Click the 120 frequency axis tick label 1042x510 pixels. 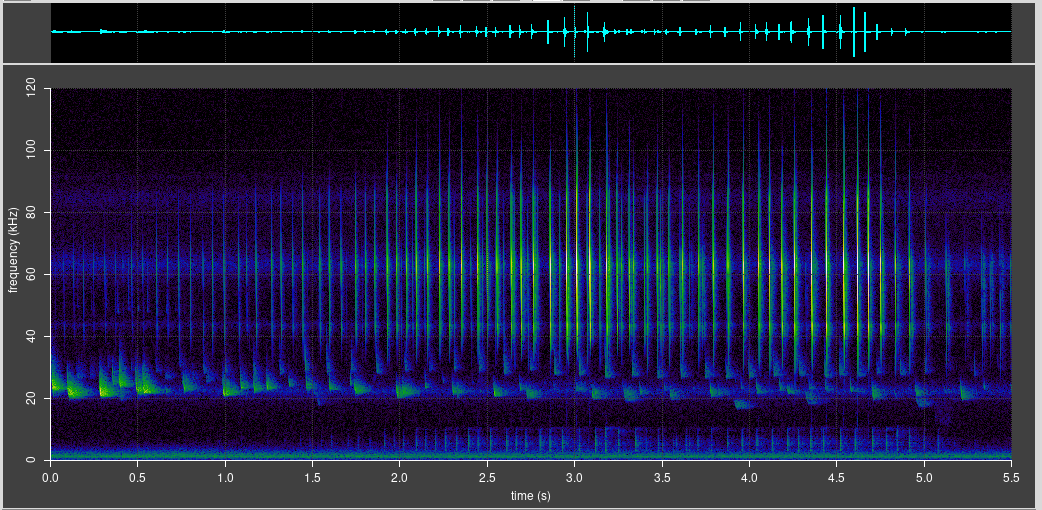33,89
